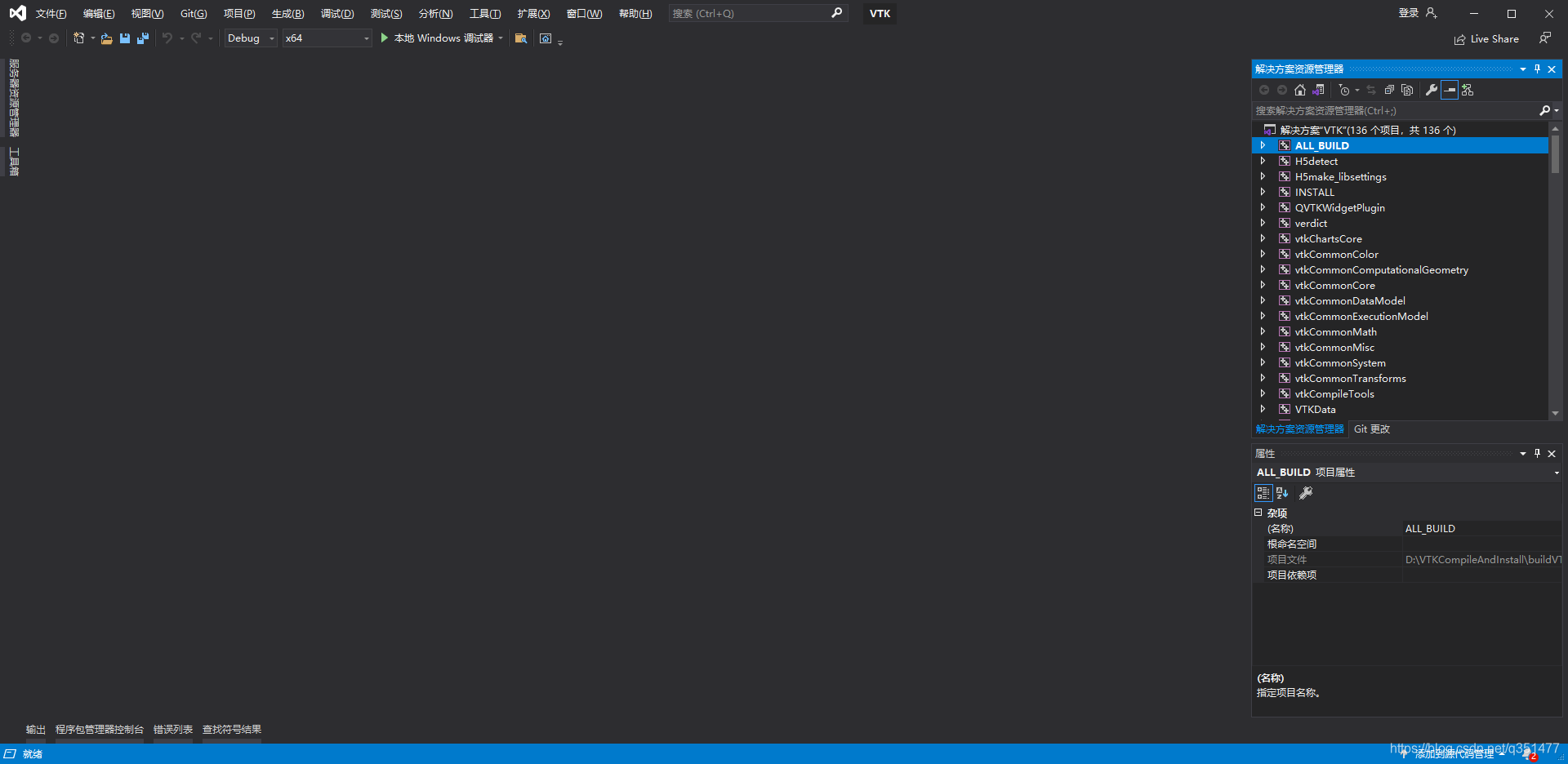The height and width of the screenshot is (764, 1568).
Task: Click the Navigate Backward toolbar icon
Action: pyautogui.click(x=26, y=38)
